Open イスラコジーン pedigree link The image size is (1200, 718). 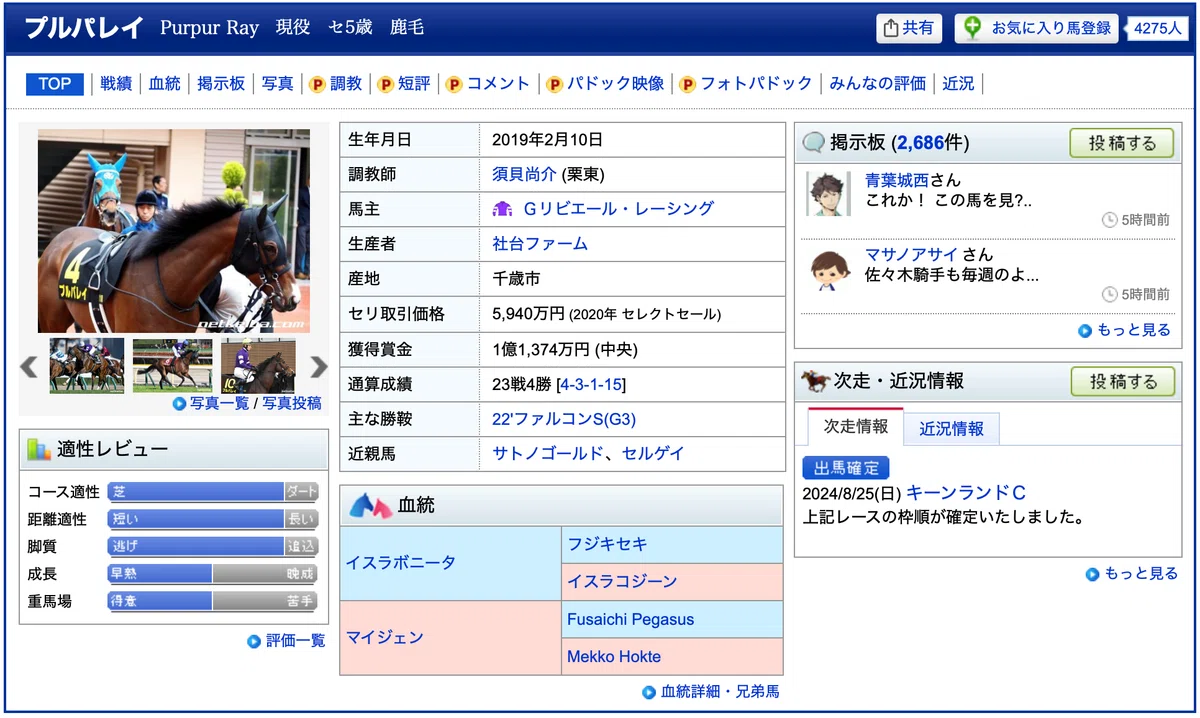coord(622,581)
